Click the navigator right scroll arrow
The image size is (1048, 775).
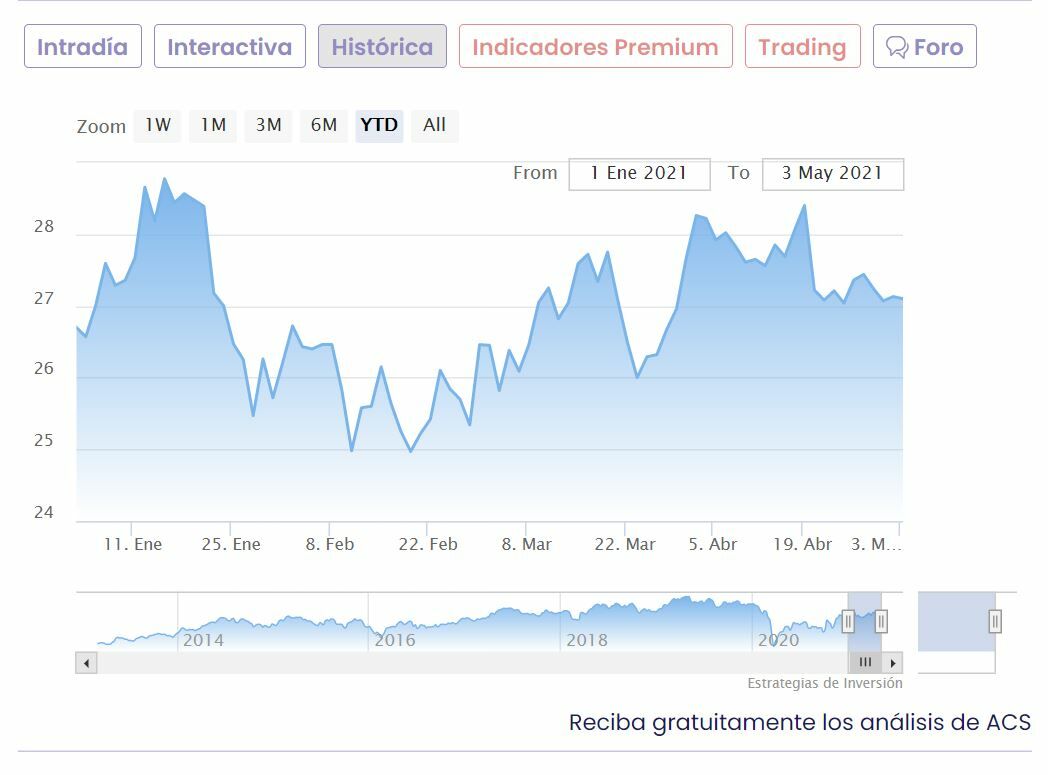(892, 663)
